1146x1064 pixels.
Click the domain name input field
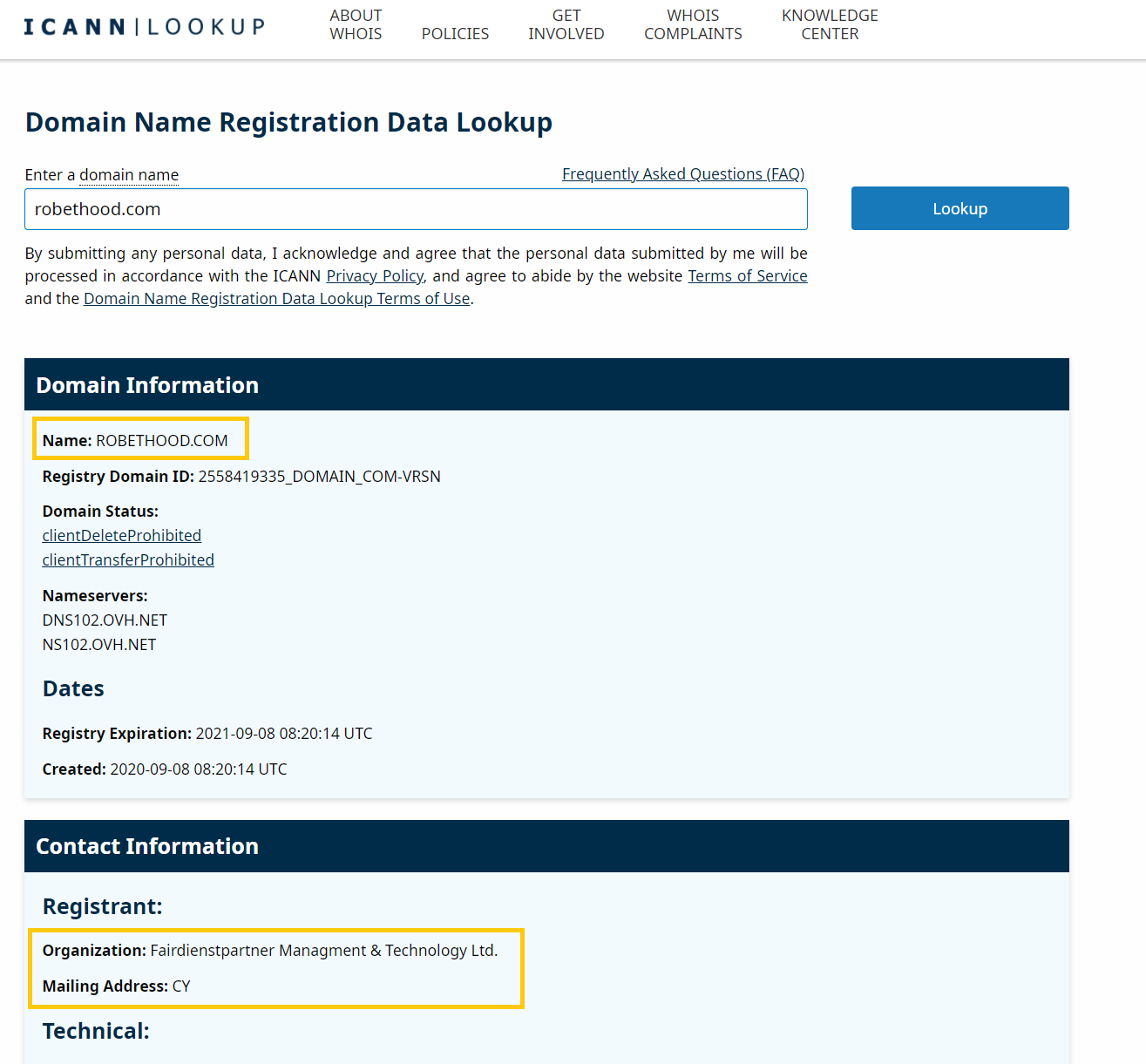pos(416,209)
